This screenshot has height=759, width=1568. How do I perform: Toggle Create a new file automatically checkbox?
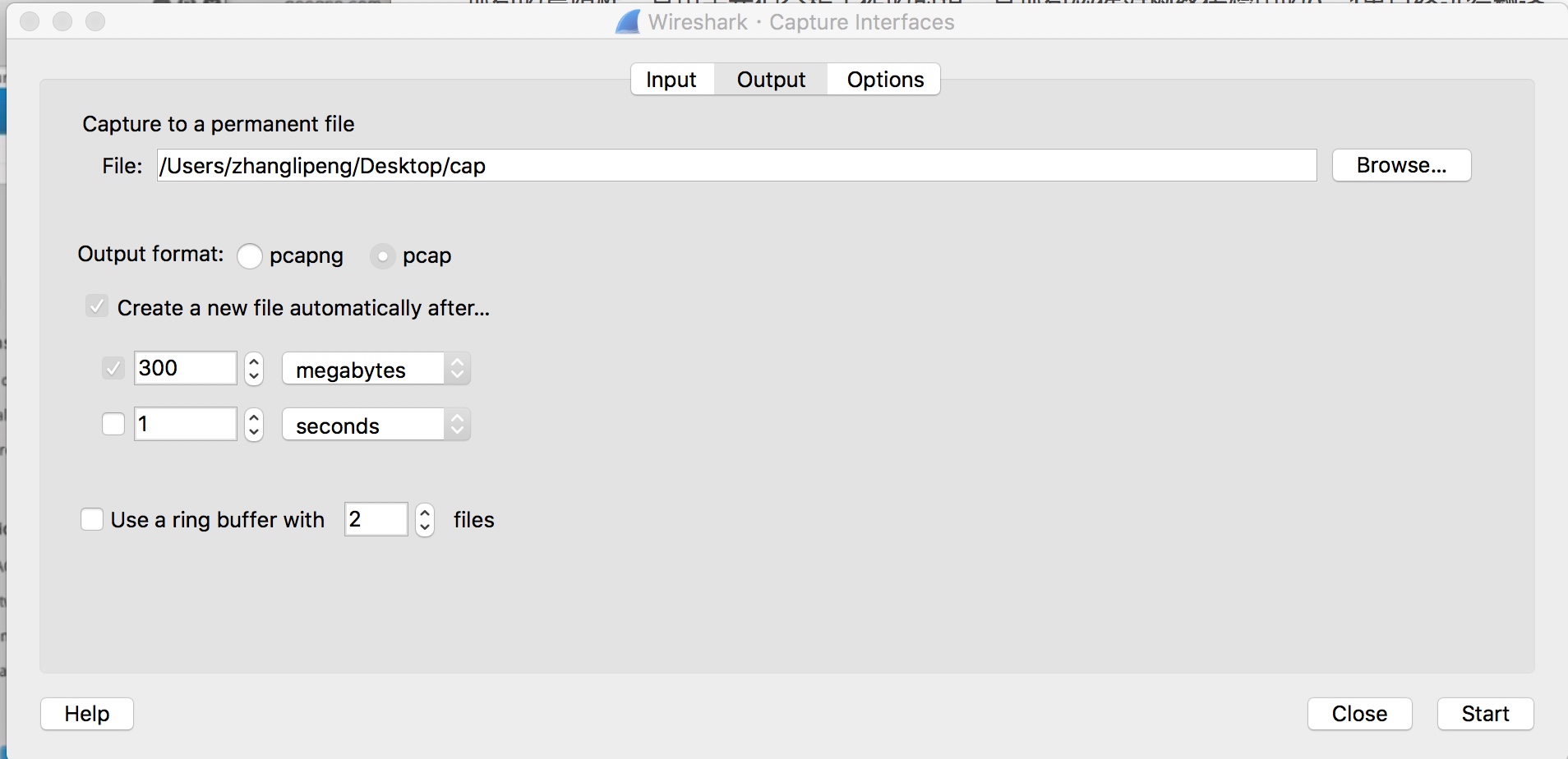97,307
